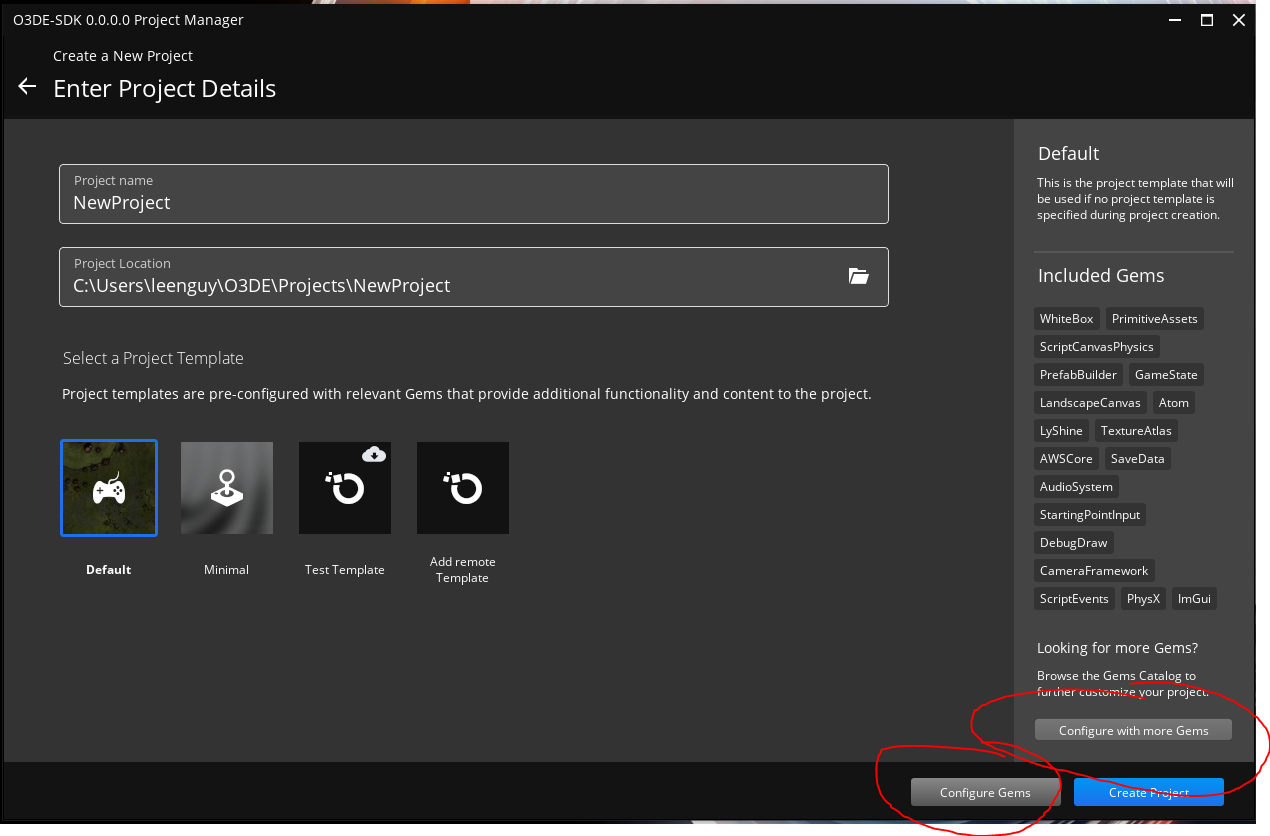Image resolution: width=1270 pixels, height=836 pixels.
Task: Click the back arrow to return
Action: (x=26, y=86)
